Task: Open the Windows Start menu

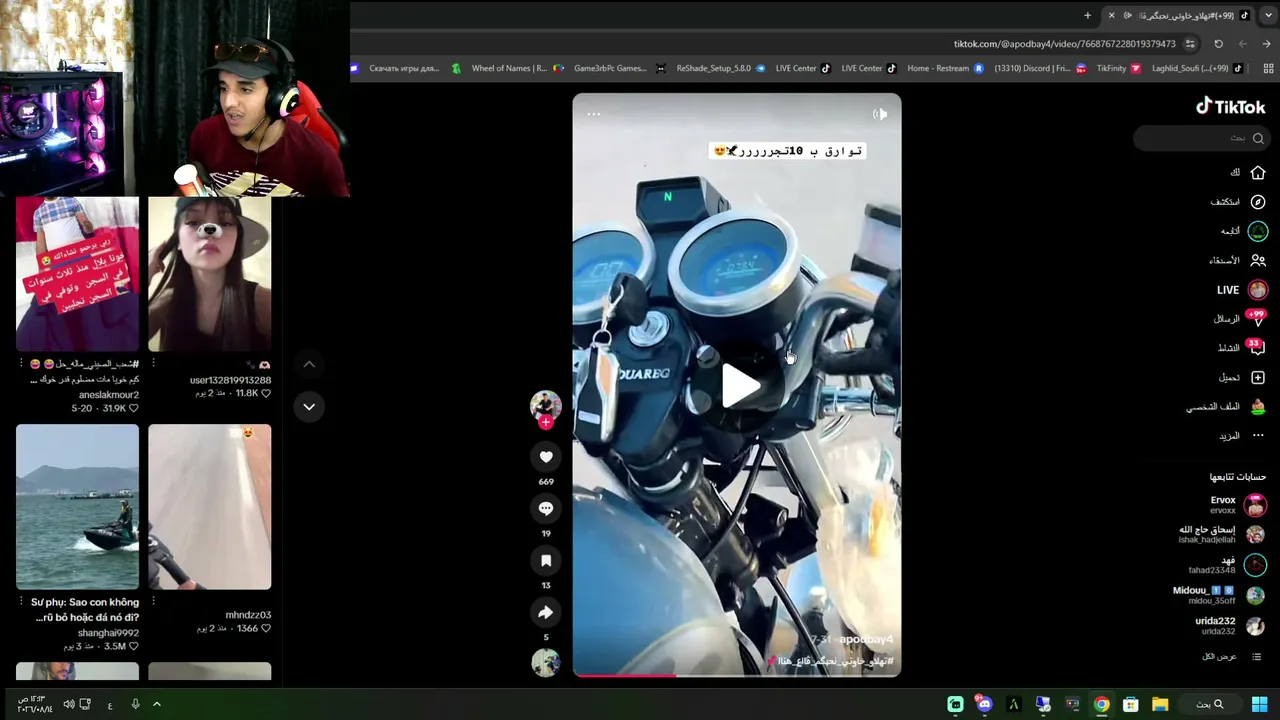Action: click(1260, 704)
